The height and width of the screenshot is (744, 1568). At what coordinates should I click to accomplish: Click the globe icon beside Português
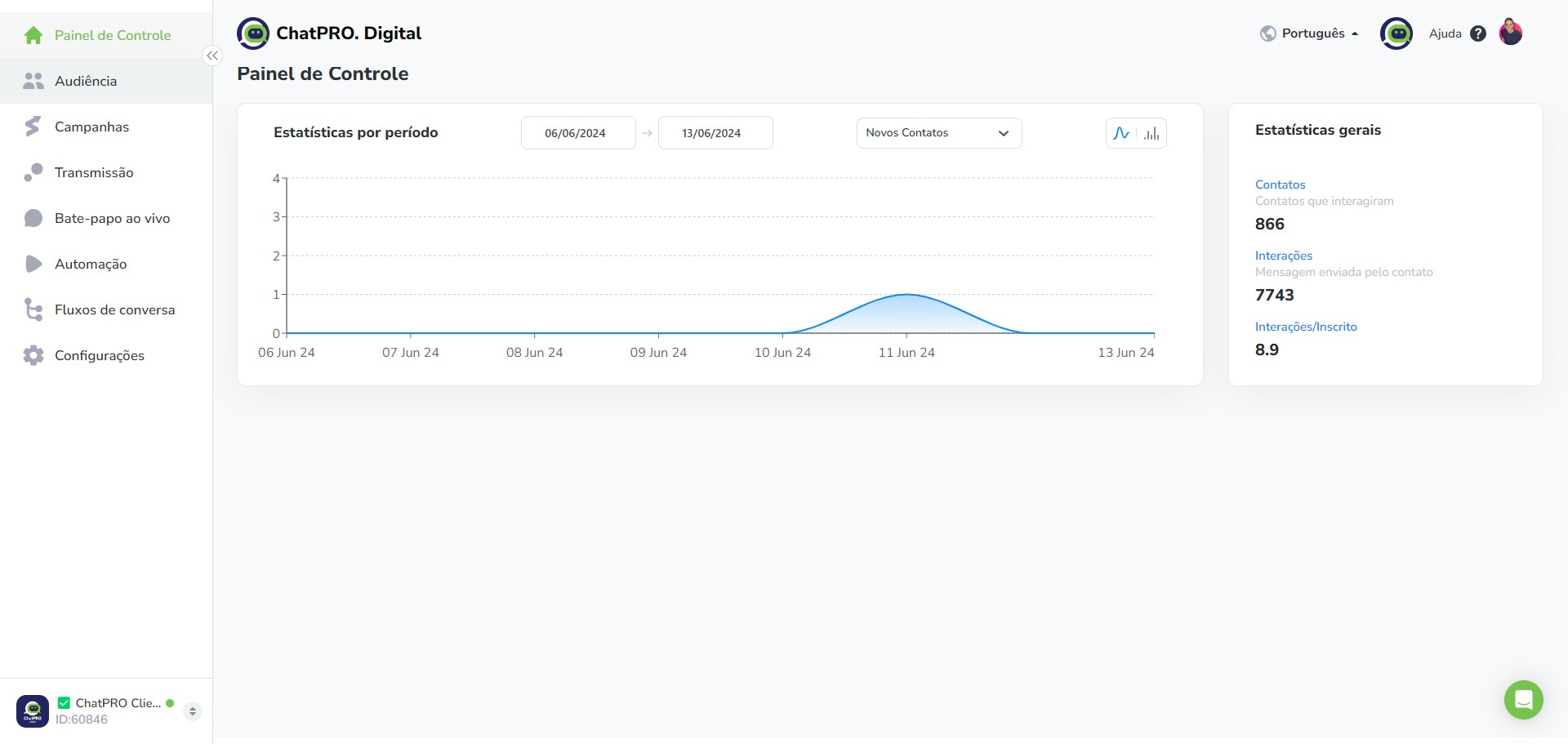click(1268, 33)
